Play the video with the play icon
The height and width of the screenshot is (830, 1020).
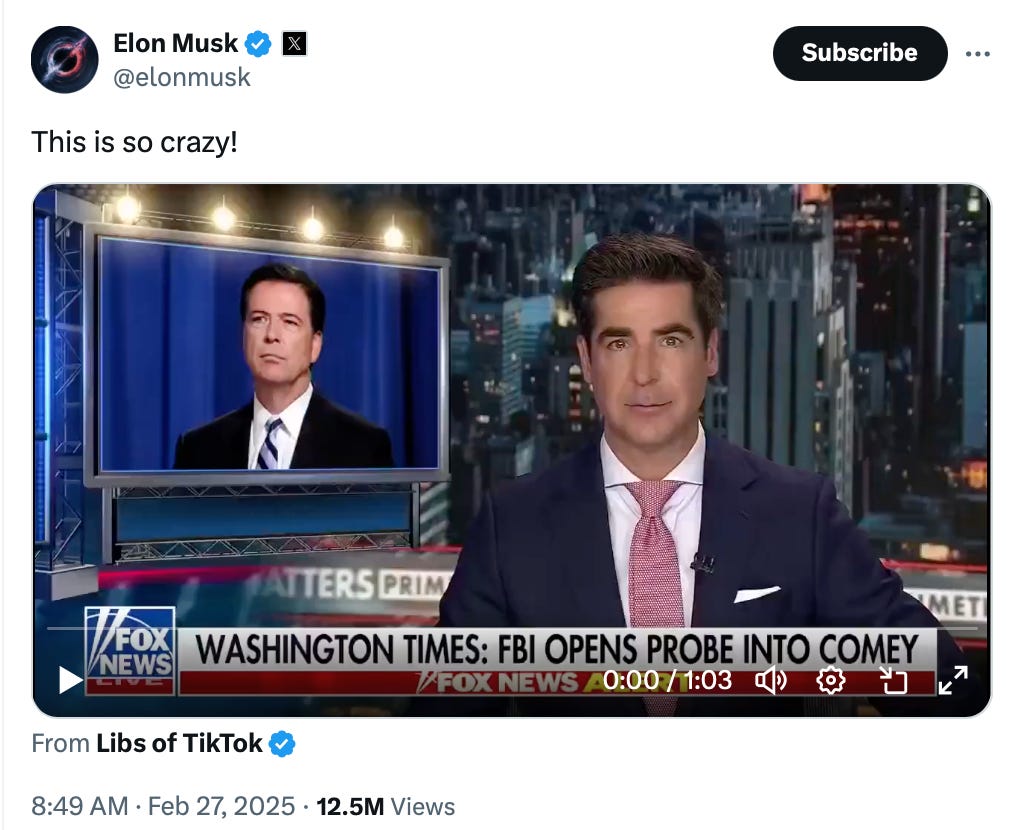[x=70, y=680]
